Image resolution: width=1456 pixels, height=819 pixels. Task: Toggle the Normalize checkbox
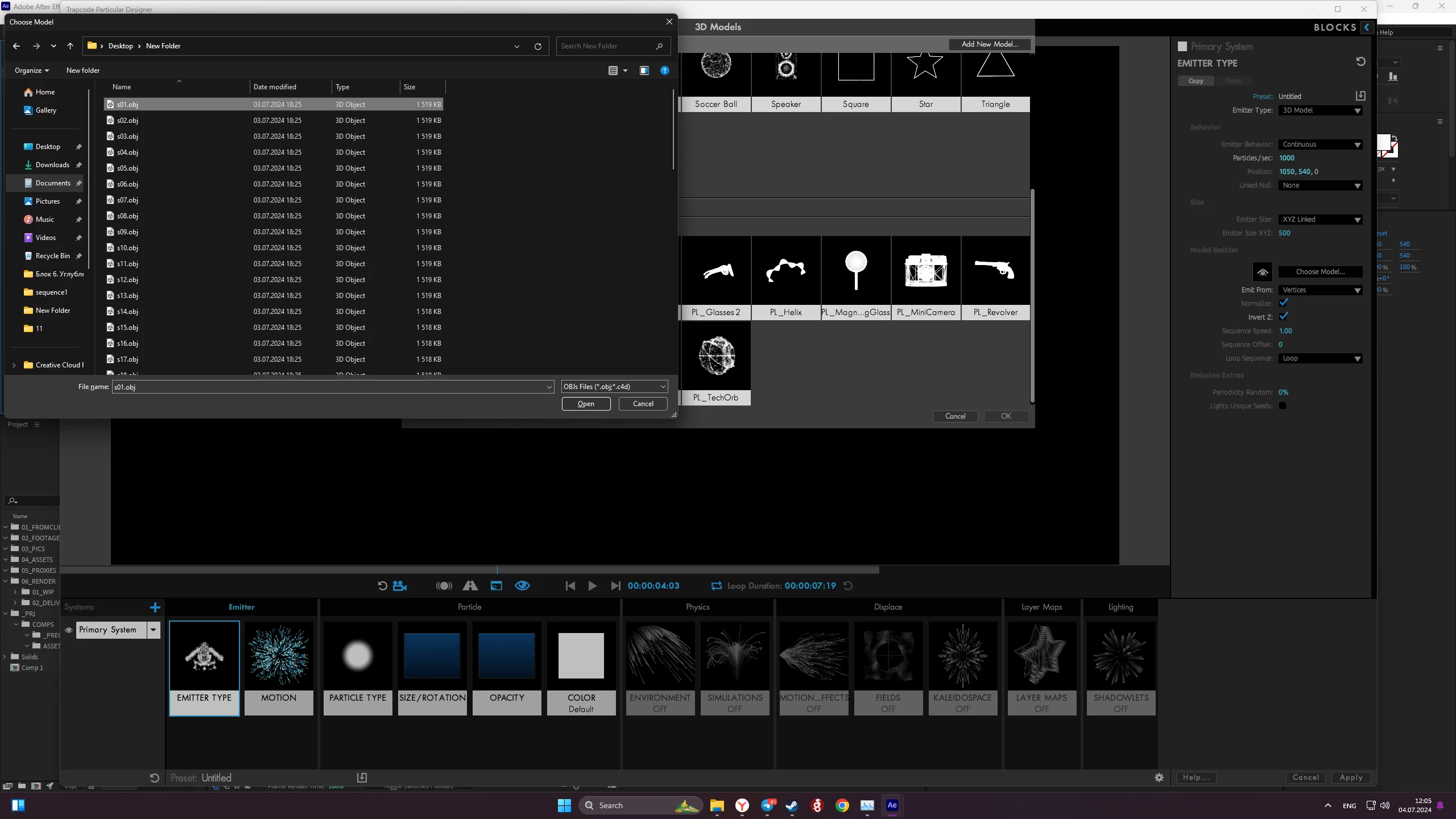(x=1283, y=303)
